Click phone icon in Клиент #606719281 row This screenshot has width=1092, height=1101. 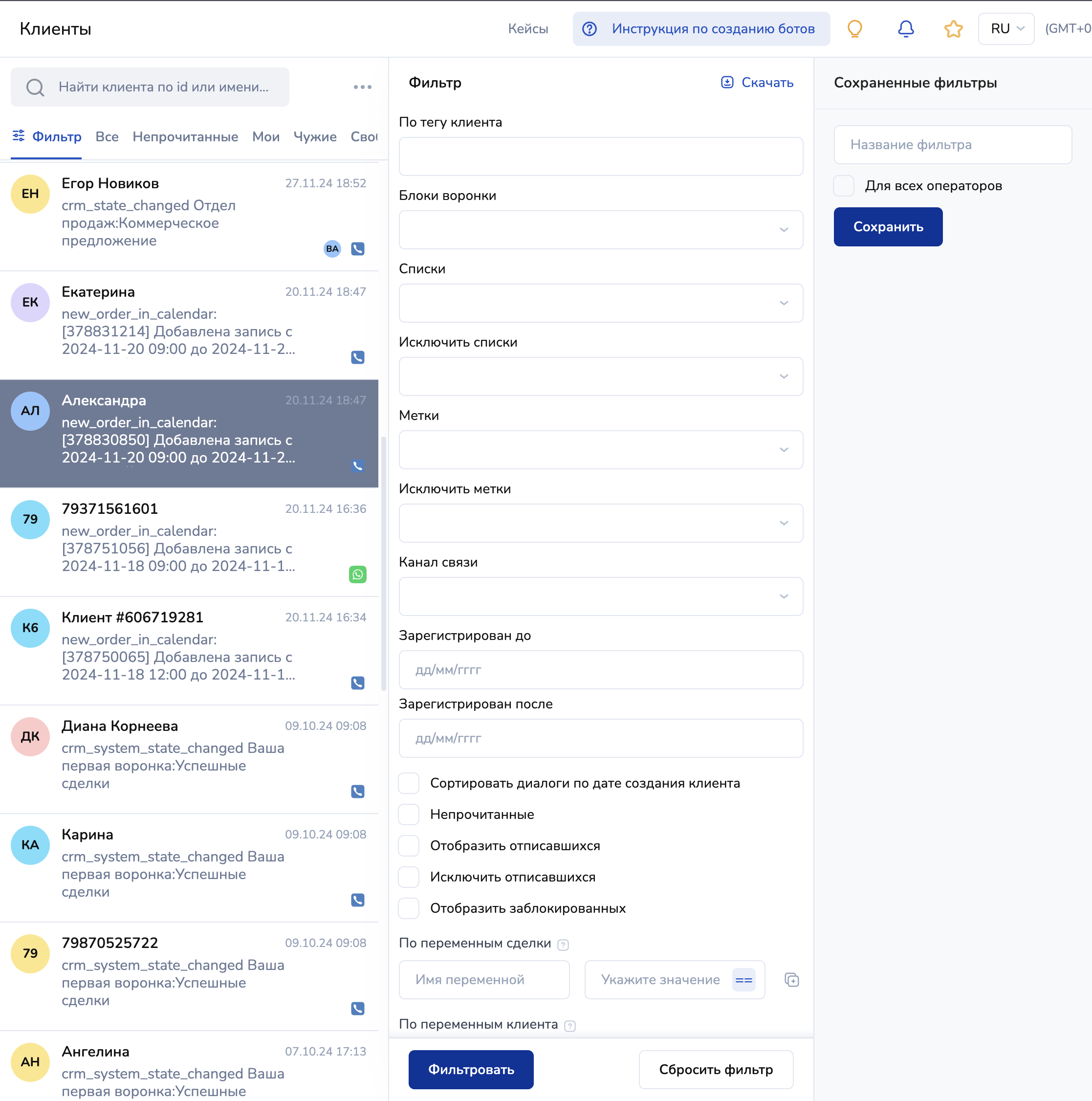coord(358,683)
